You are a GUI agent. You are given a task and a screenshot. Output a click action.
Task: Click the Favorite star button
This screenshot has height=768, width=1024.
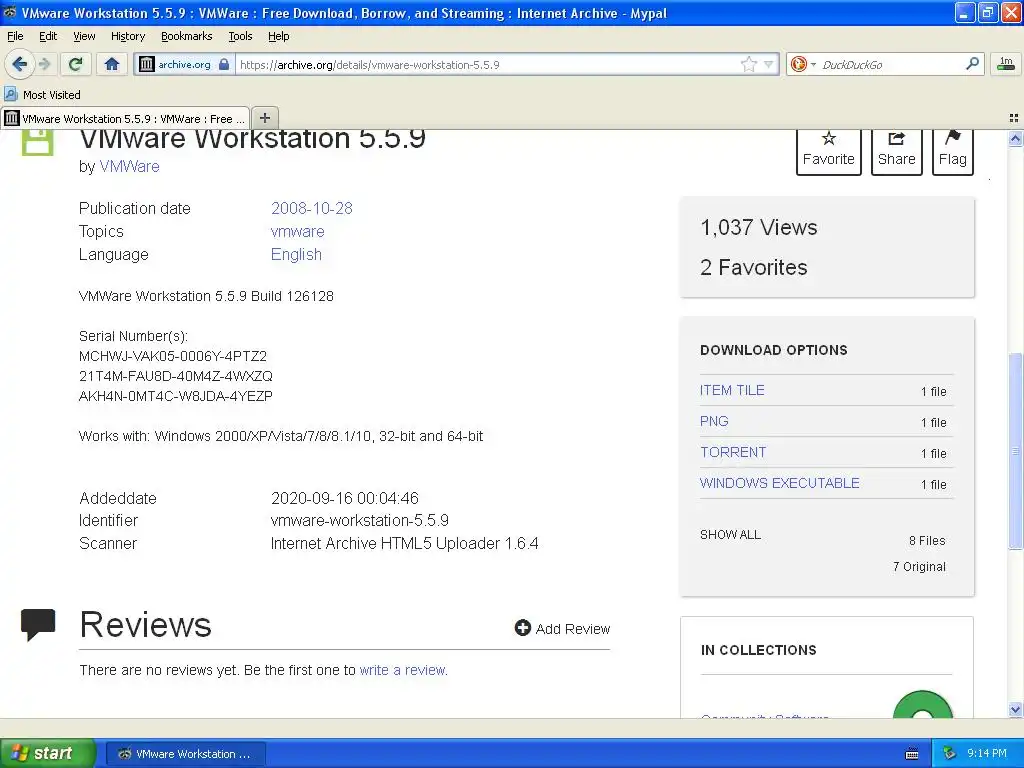[828, 150]
